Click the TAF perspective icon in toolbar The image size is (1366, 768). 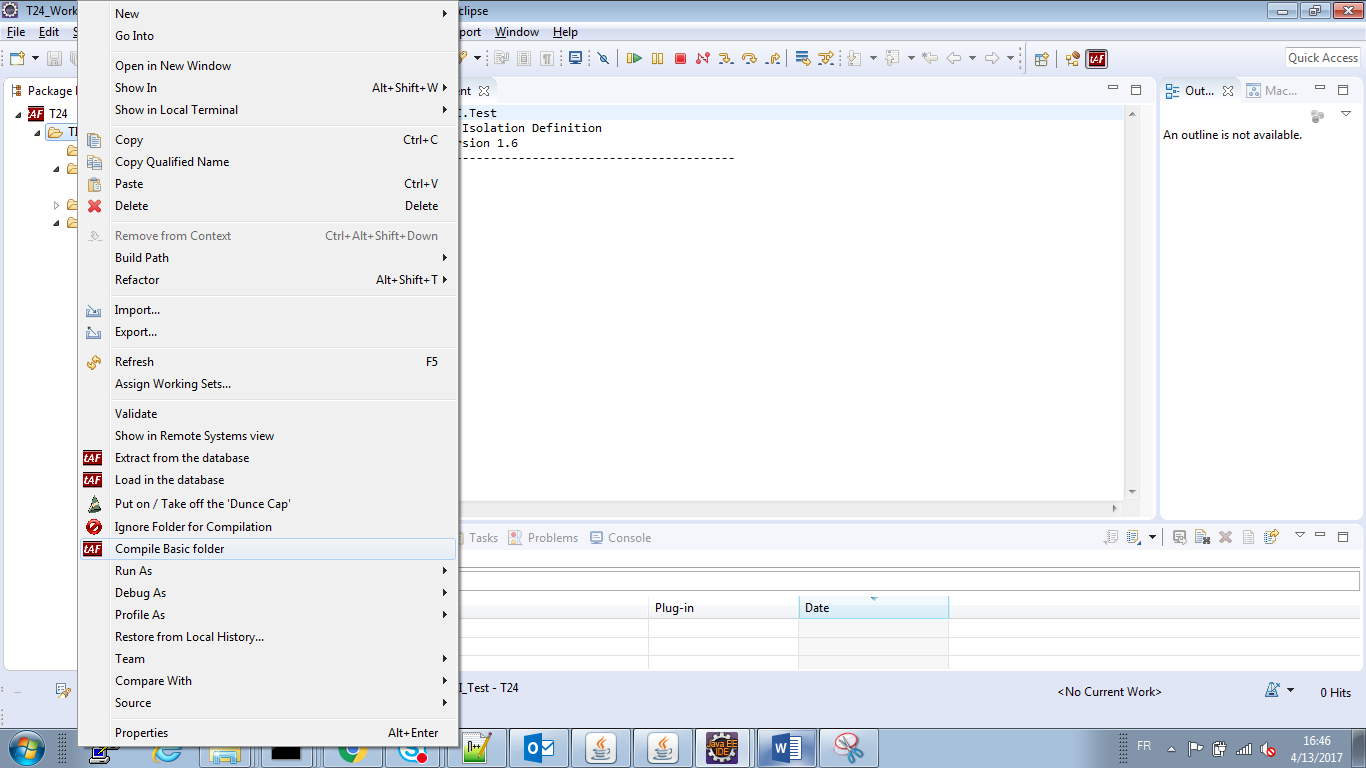click(1097, 59)
